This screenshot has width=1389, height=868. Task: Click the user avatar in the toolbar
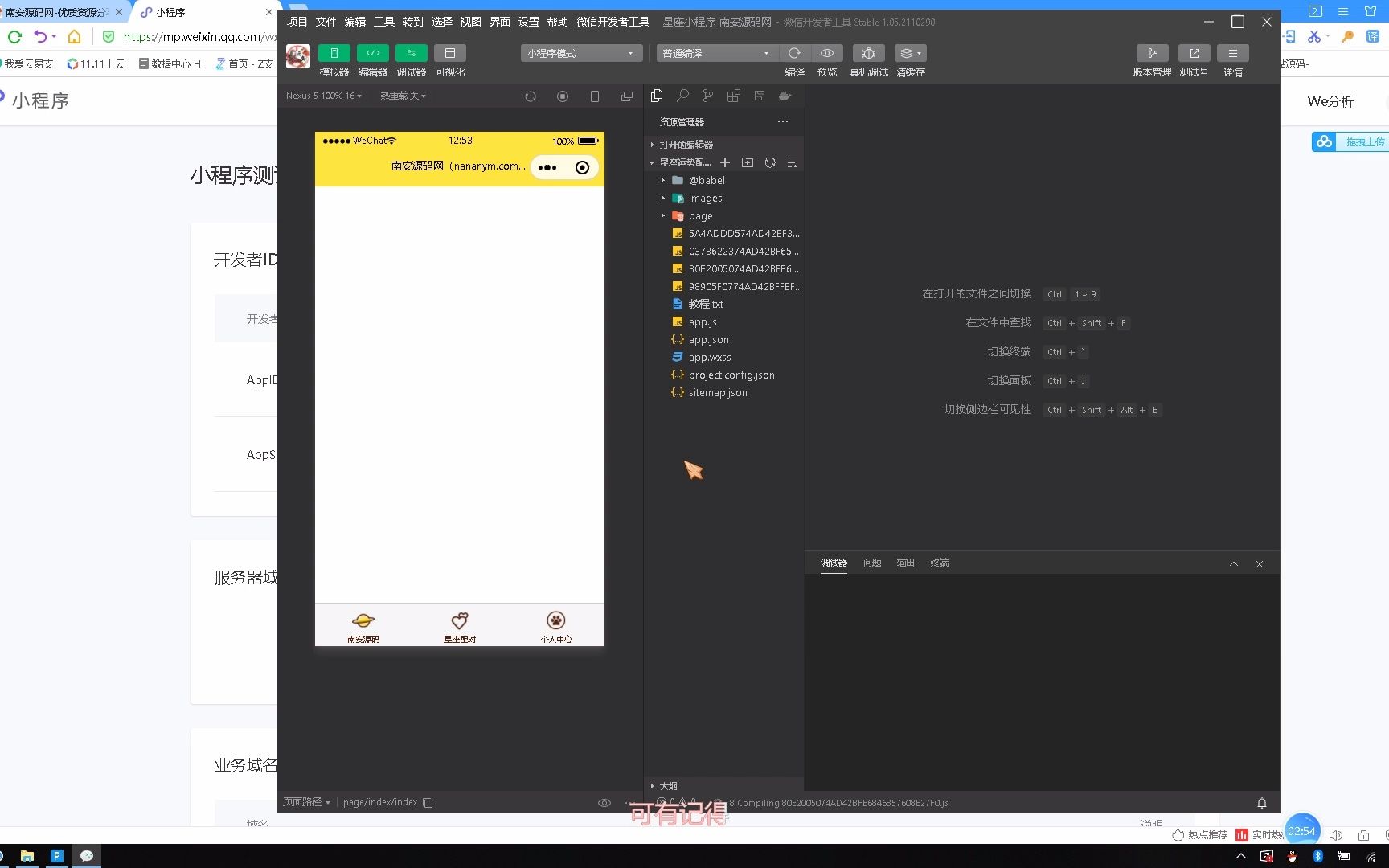298,56
